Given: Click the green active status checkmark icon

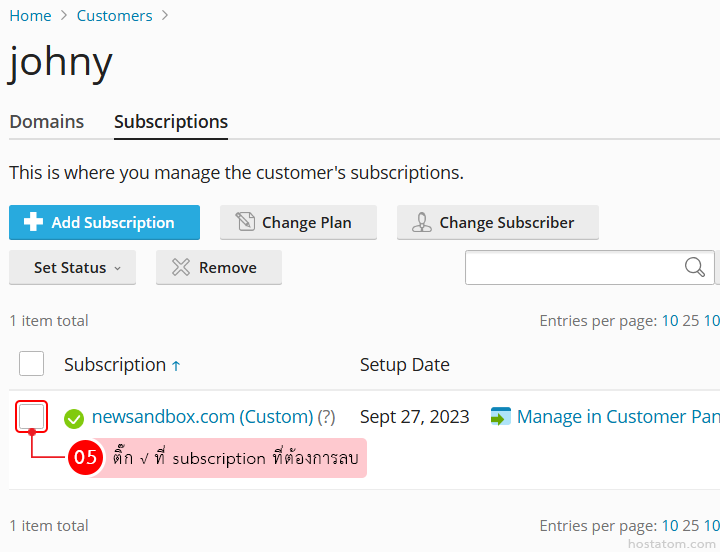Looking at the screenshot, I should [x=73, y=418].
